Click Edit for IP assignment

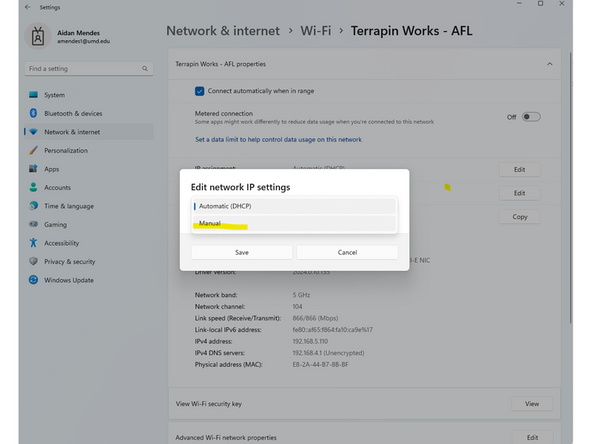coord(520,170)
